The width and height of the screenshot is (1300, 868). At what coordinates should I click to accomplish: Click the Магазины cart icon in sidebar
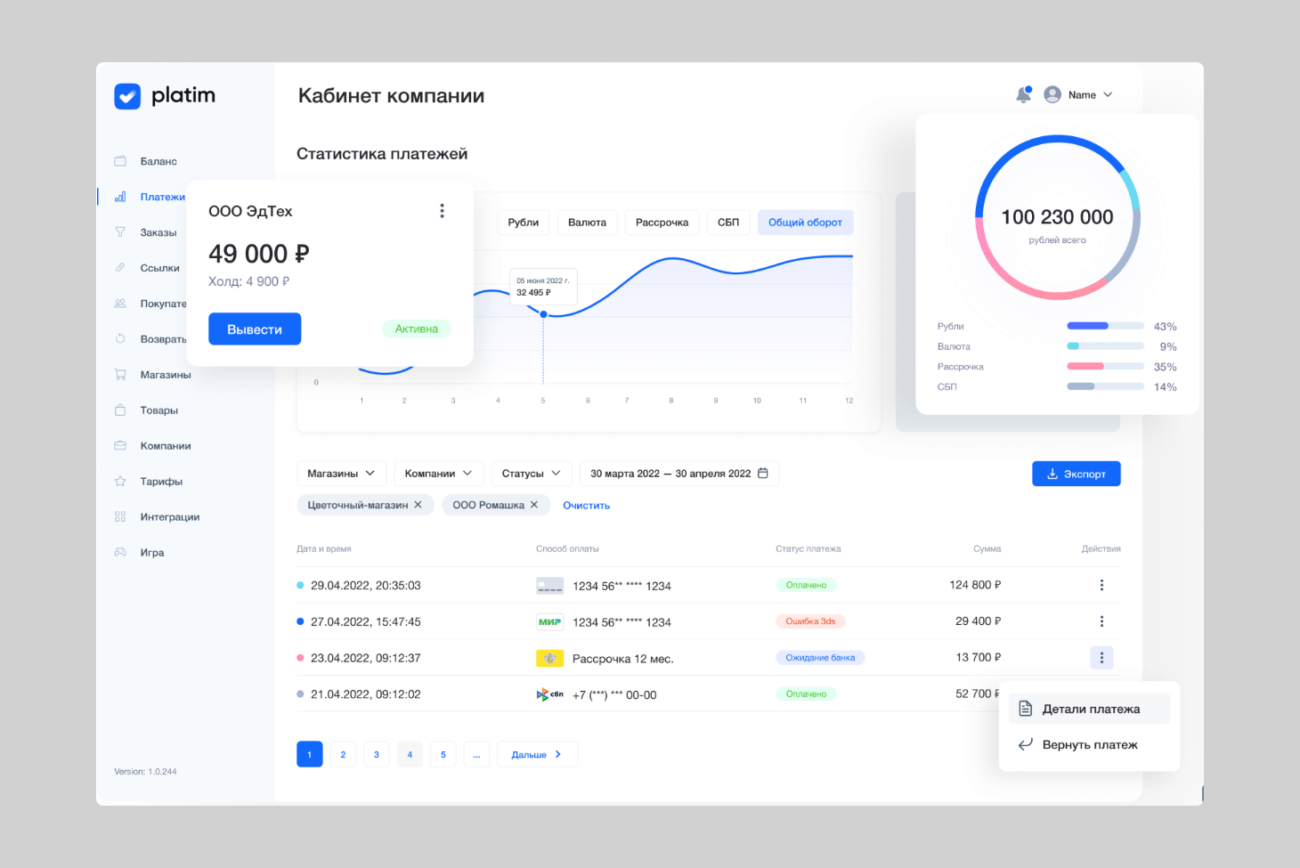click(x=120, y=375)
